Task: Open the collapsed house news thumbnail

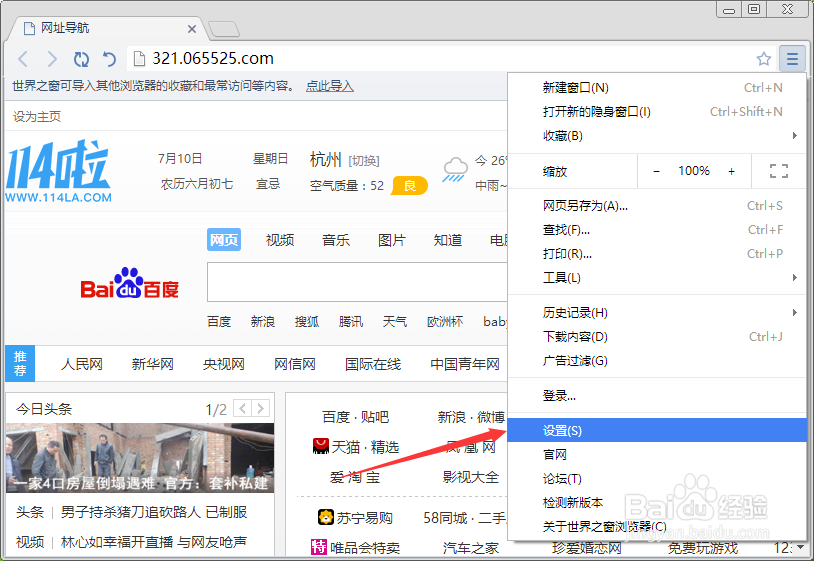Action: (x=140, y=458)
